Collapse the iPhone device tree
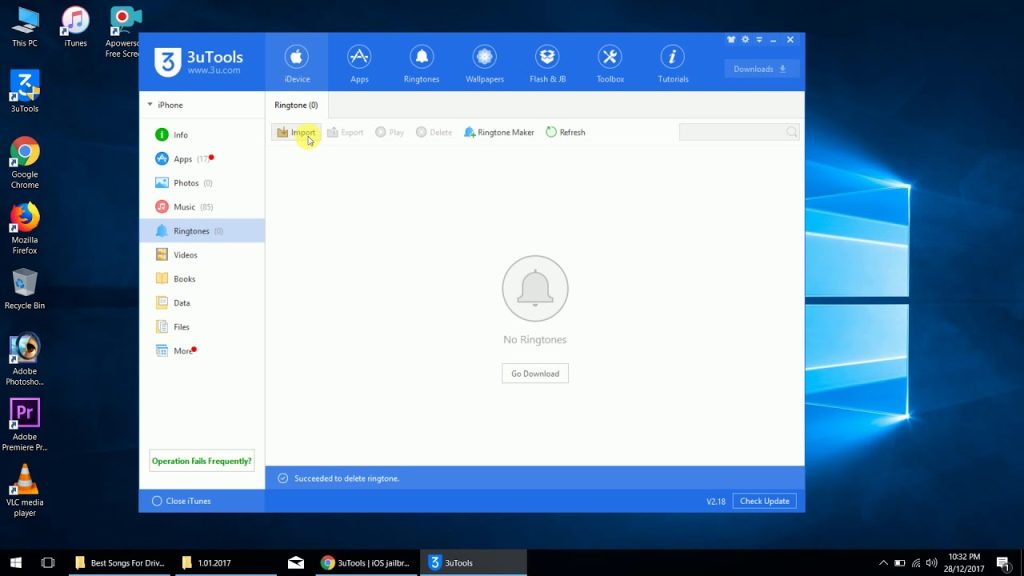 (x=150, y=104)
